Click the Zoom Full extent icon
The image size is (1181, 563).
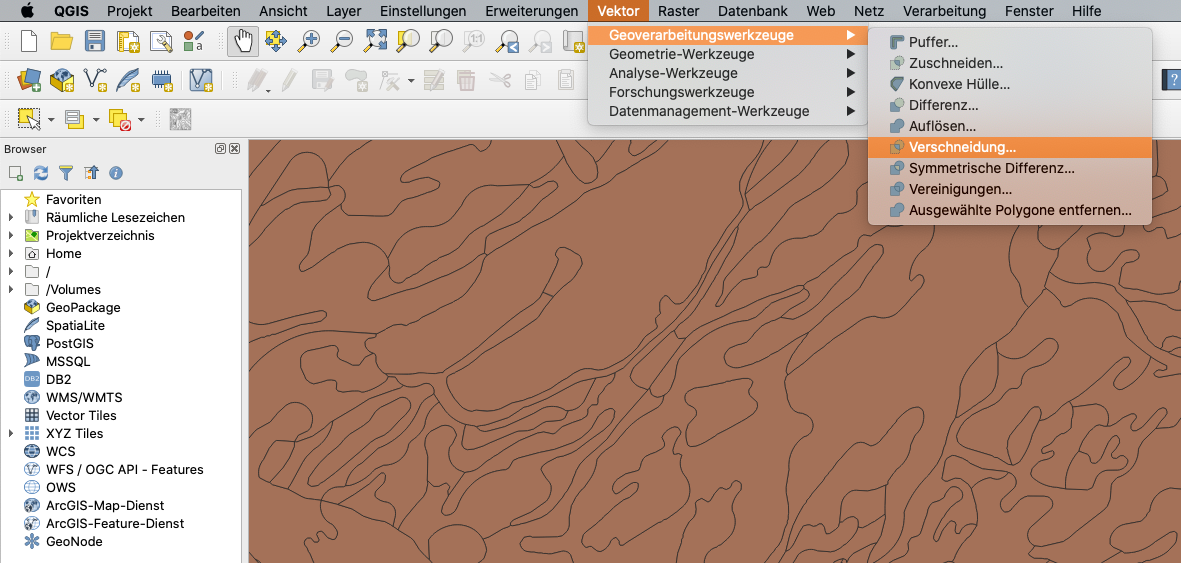[x=375, y=41]
